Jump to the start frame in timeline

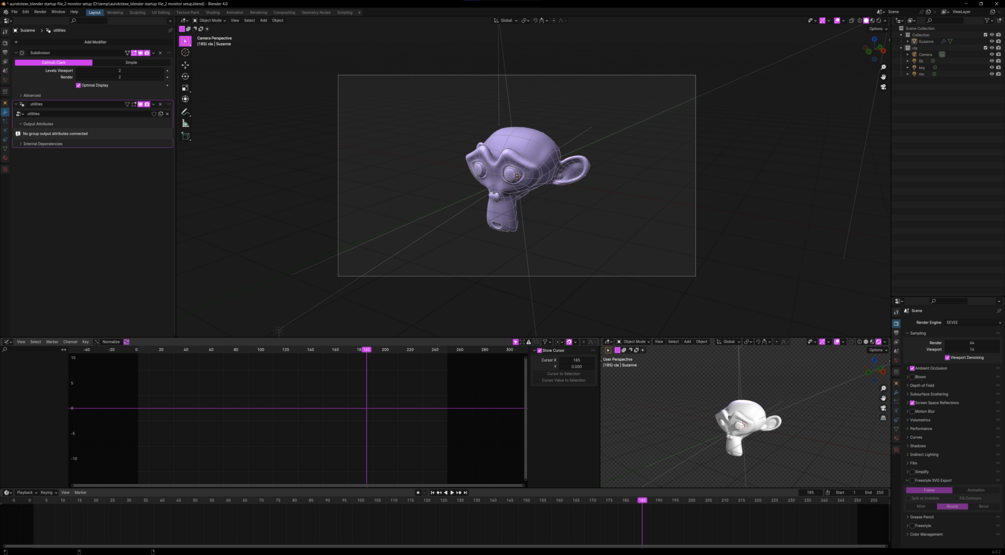pyautogui.click(x=432, y=493)
